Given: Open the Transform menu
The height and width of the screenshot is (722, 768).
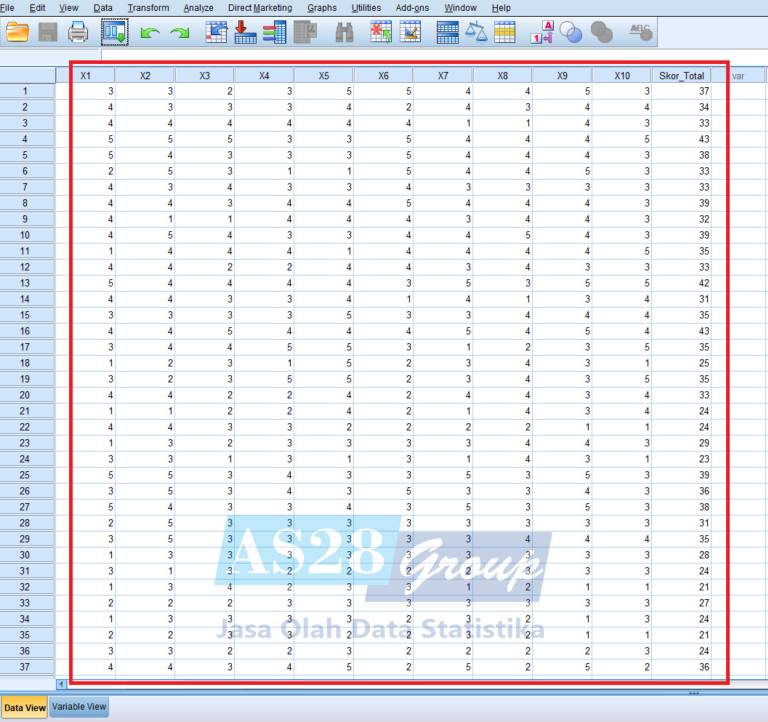Looking at the screenshot, I should coord(148,8).
